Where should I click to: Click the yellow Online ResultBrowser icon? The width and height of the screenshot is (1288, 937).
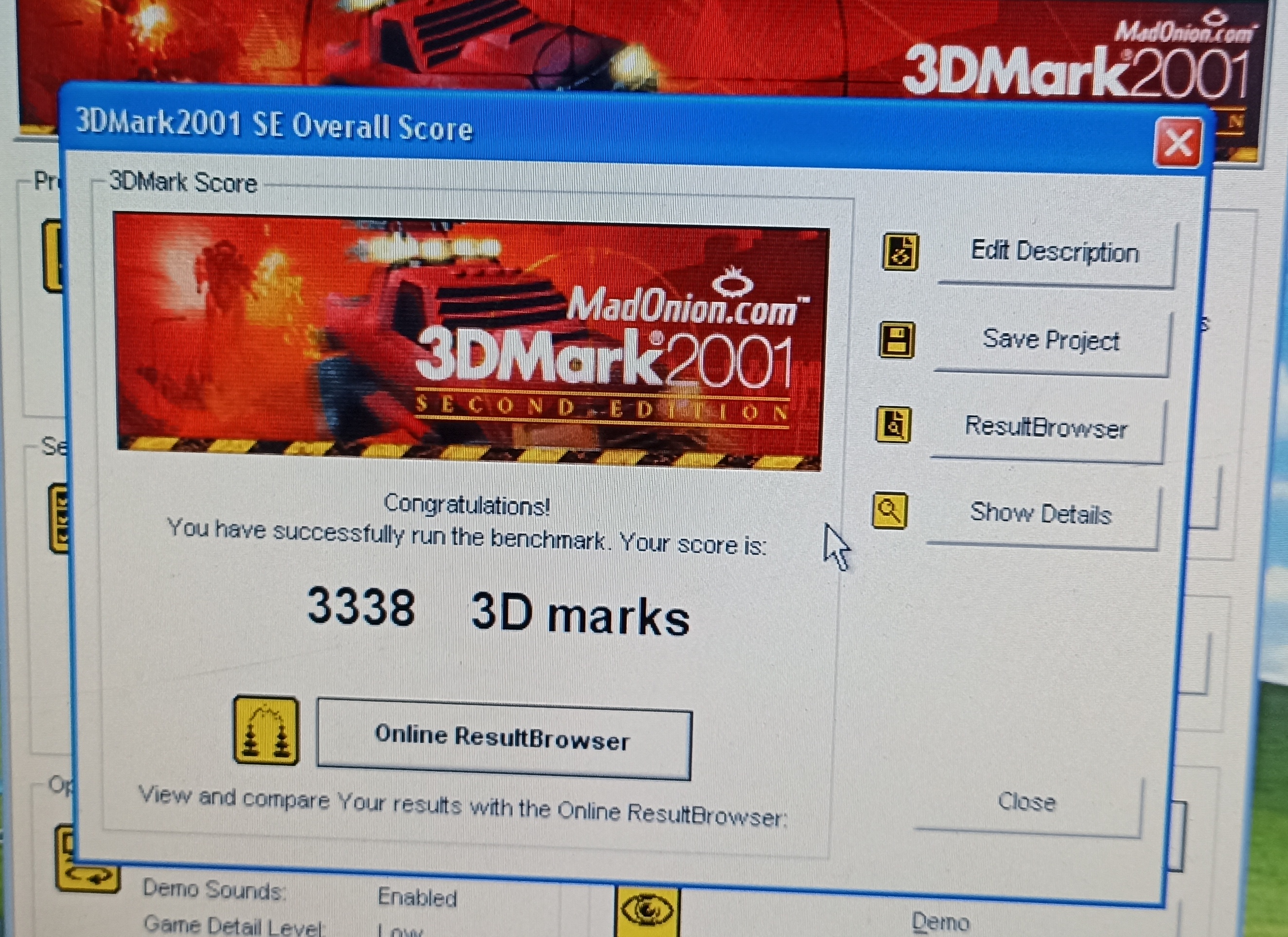(x=266, y=730)
